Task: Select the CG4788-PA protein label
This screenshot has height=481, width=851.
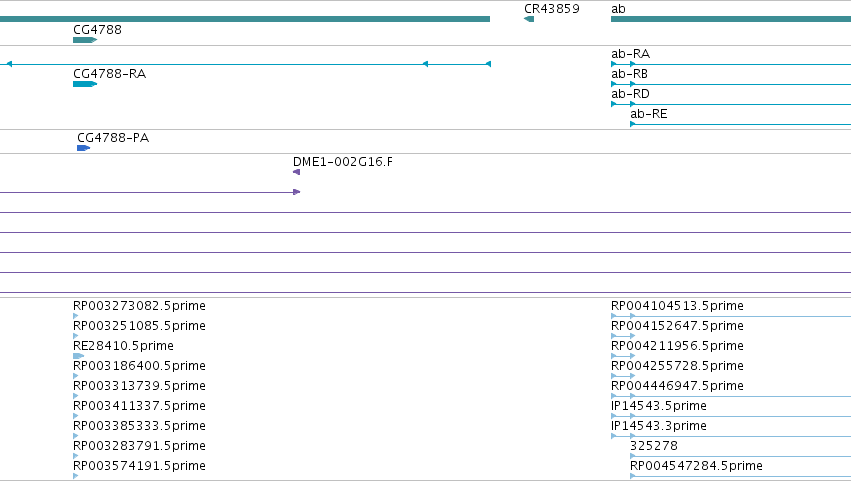Action: click(113, 137)
